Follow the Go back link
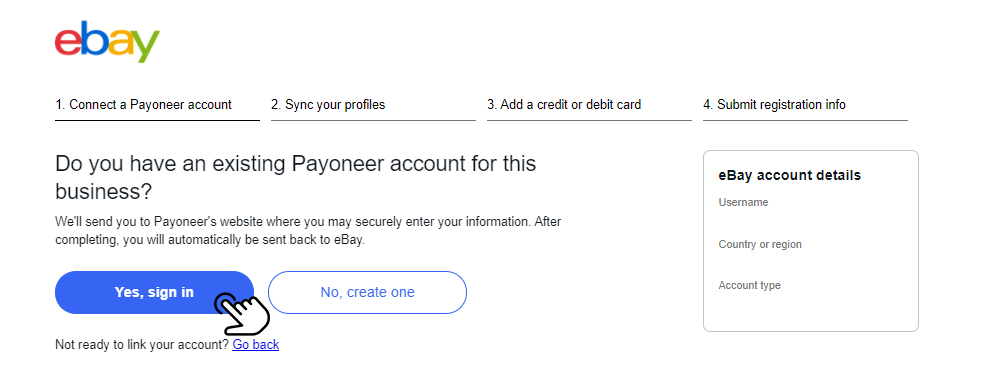The width and height of the screenshot is (986, 371). pos(255,345)
